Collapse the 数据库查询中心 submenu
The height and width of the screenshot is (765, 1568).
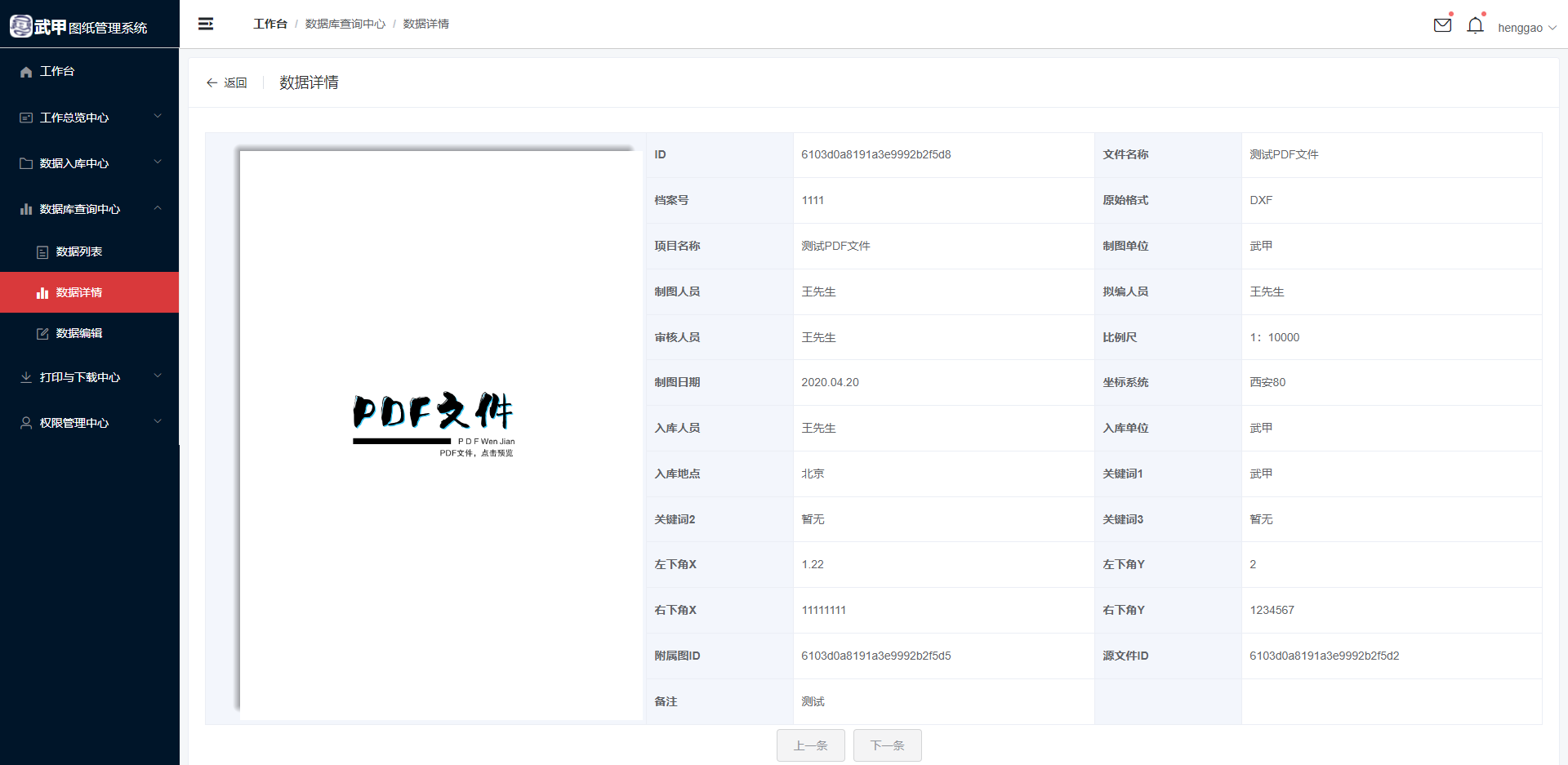[158, 208]
